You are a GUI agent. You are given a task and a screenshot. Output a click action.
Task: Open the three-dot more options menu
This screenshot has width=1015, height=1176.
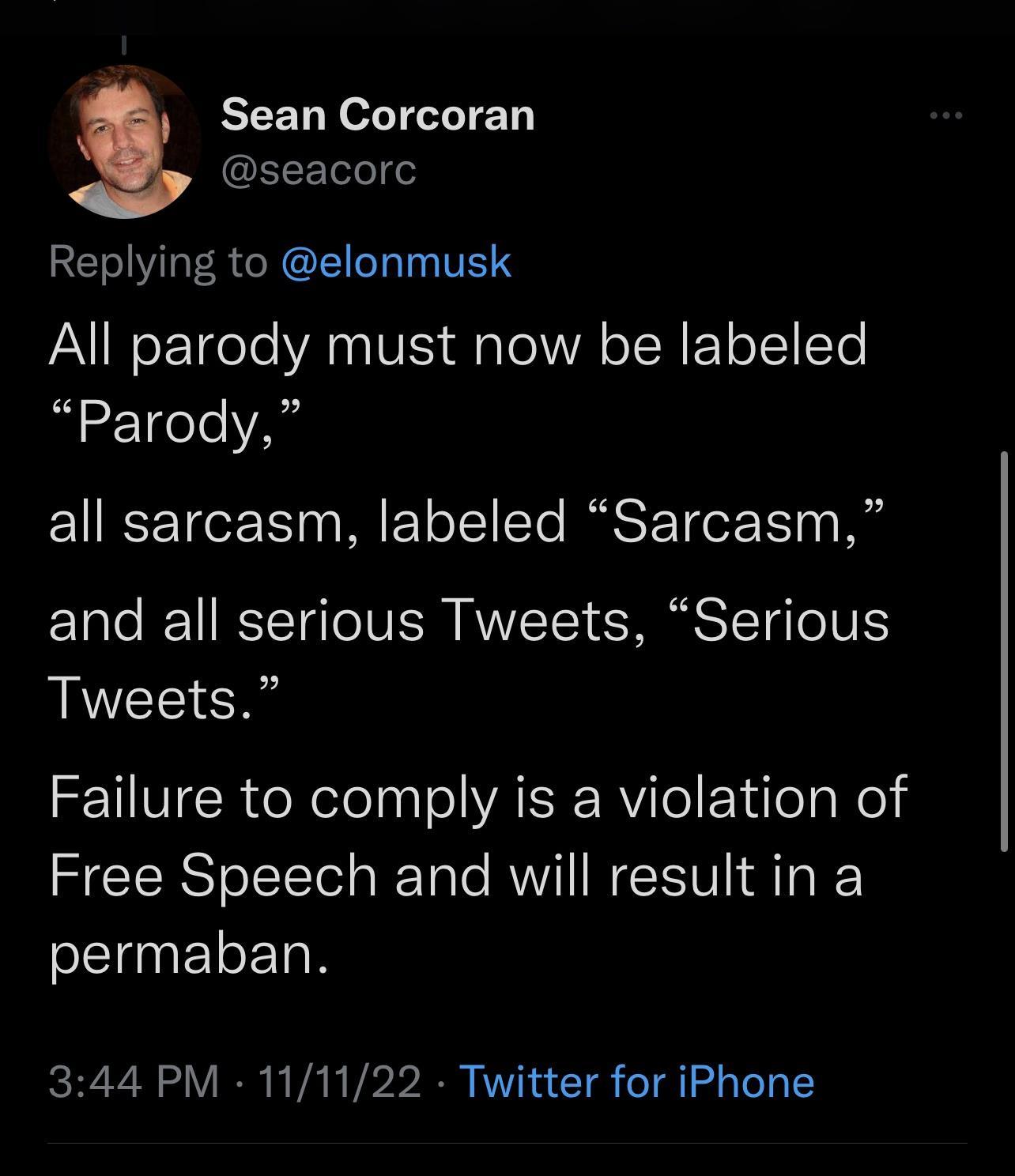pyautogui.click(x=946, y=116)
